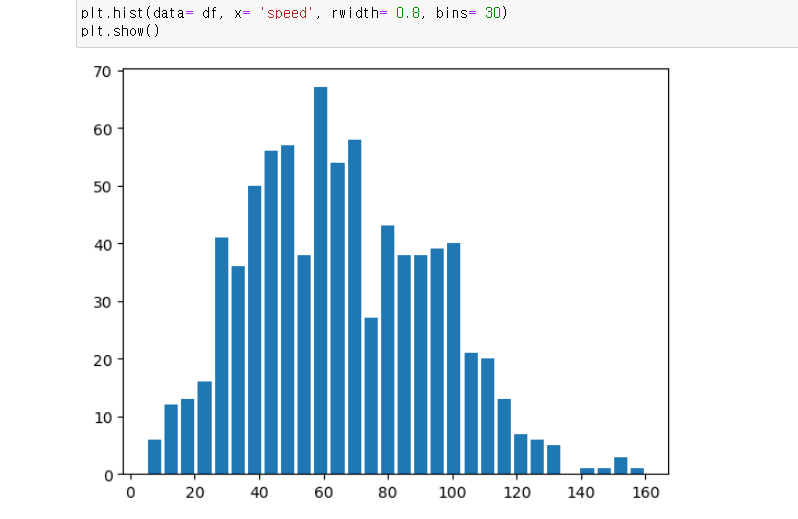Click the rwidth value 0.8 in code
798x519 pixels.
tap(408, 13)
